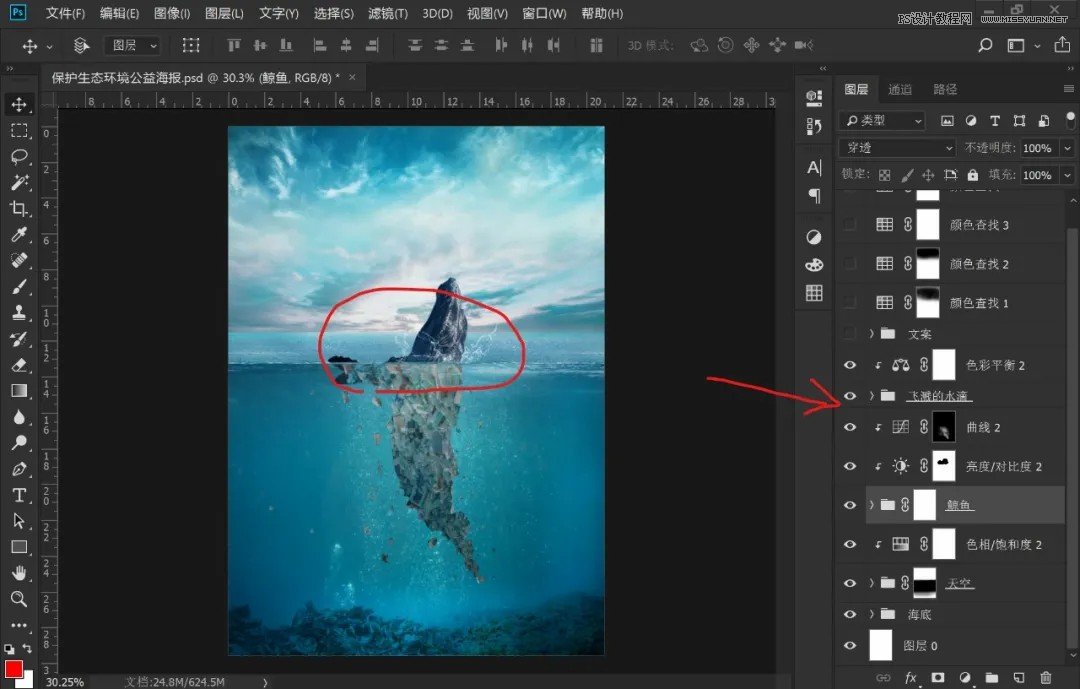Open the 滤镜 menu

[389, 13]
